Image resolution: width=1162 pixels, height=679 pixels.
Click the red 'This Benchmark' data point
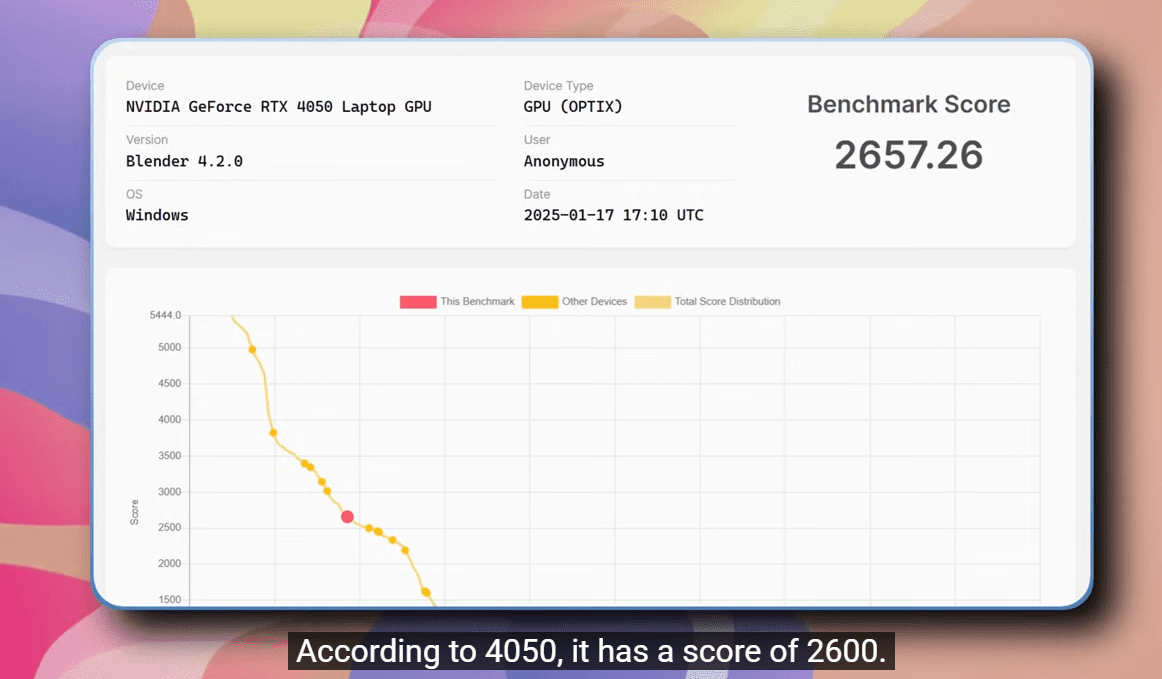click(x=347, y=517)
